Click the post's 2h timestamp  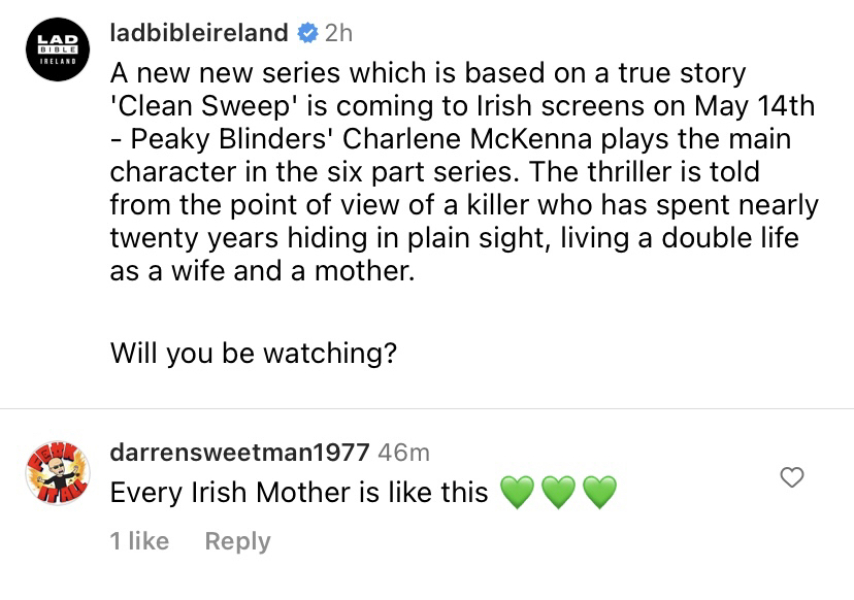point(339,33)
